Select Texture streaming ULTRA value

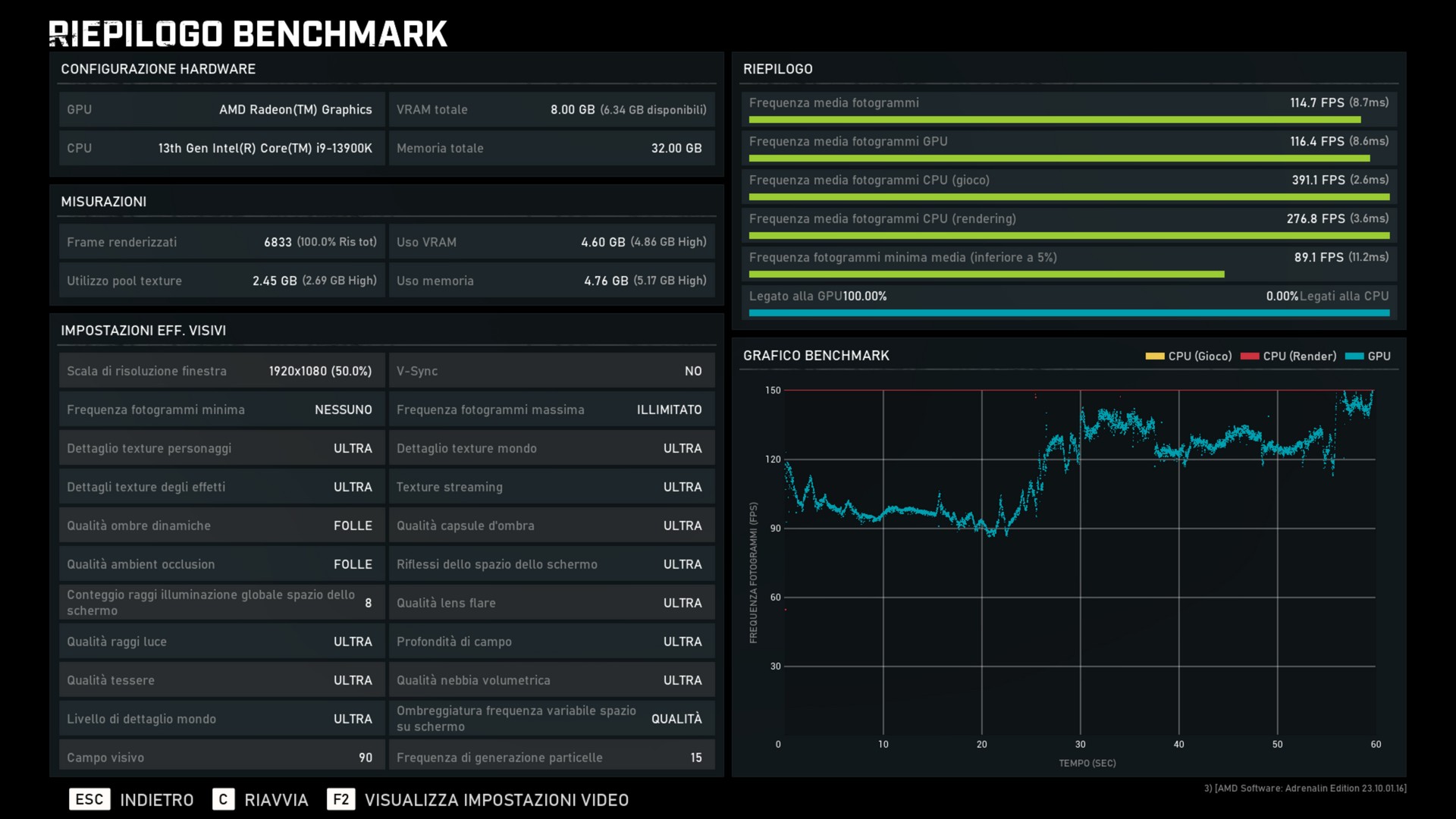[682, 487]
